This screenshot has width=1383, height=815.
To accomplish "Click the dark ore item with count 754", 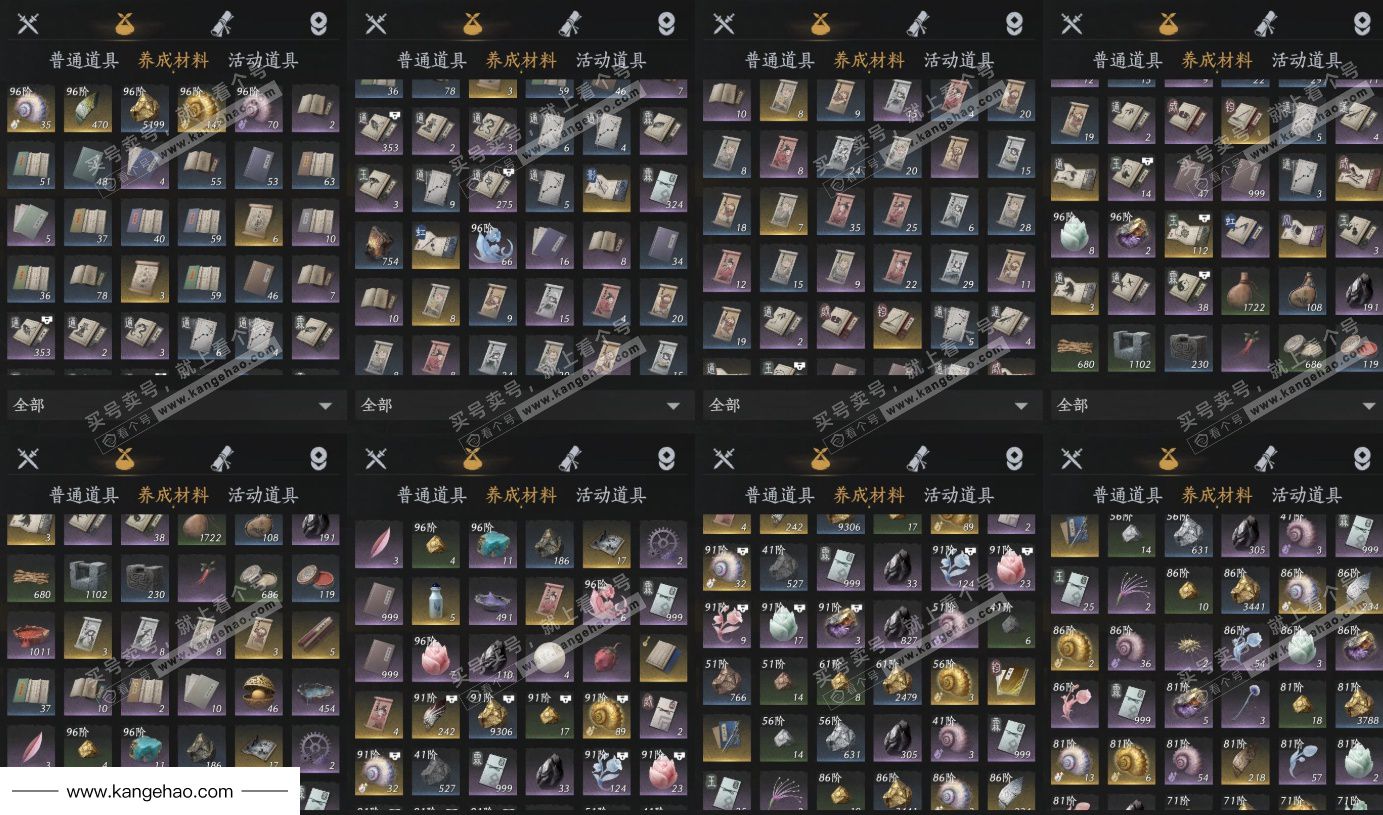I will click(378, 246).
